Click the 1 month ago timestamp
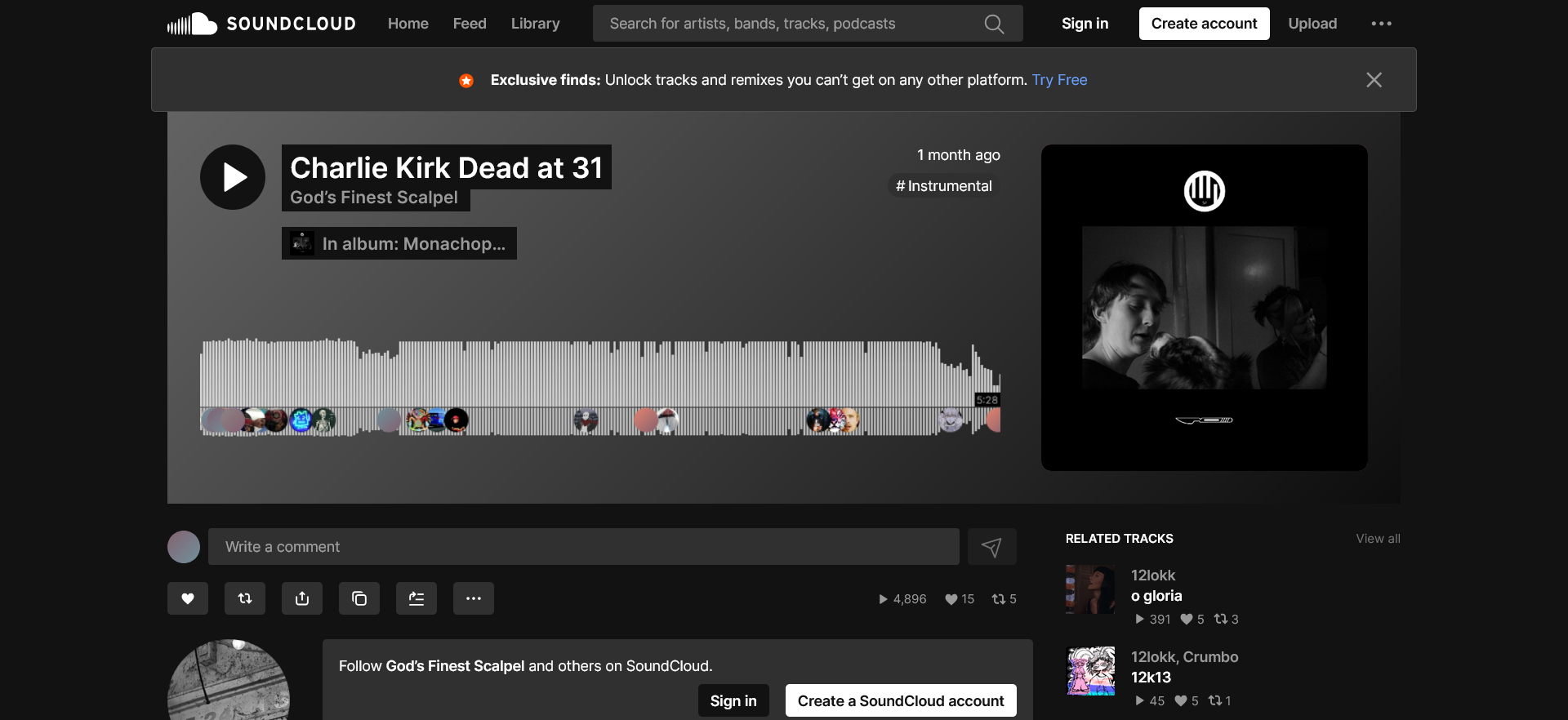The height and width of the screenshot is (720, 1568). pyautogui.click(x=958, y=155)
